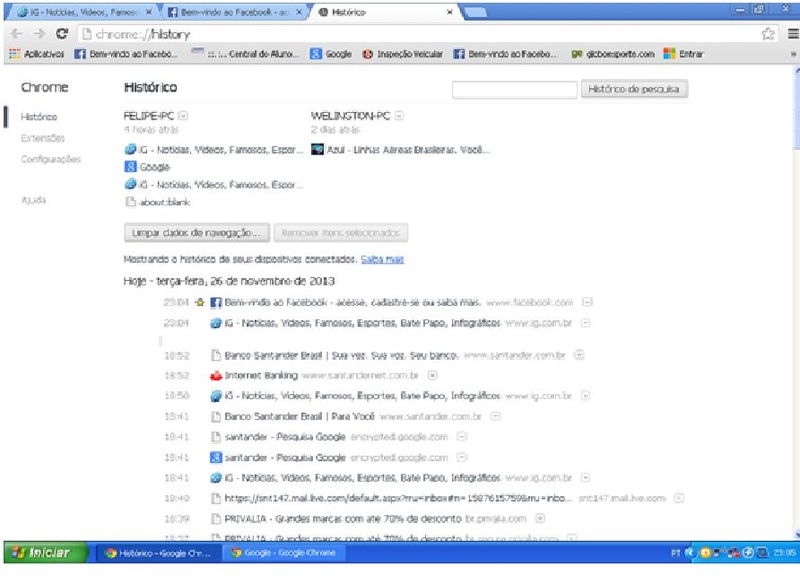Viewport: 800px width, 576px height.
Task: Open Configurações in the left sidebar
Action: coord(51,159)
